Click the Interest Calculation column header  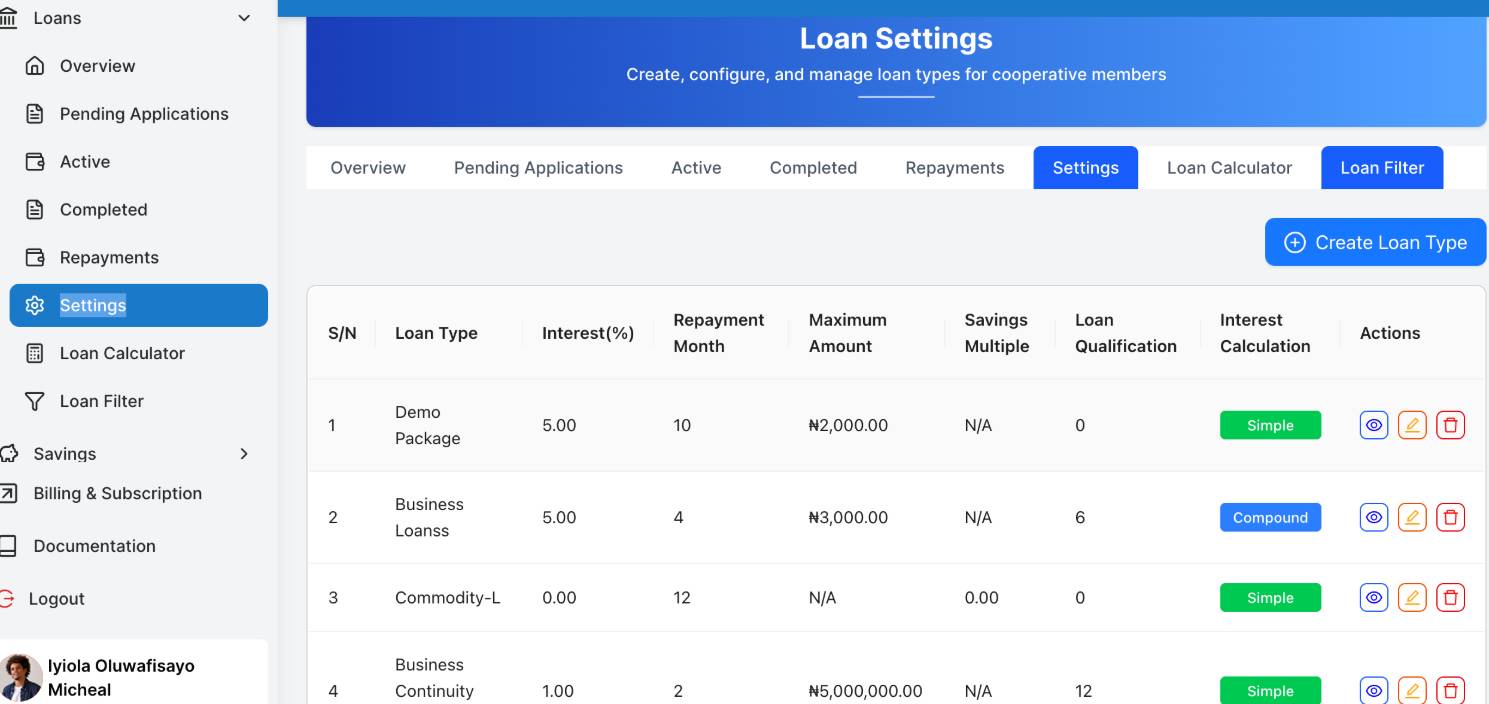pos(1265,333)
